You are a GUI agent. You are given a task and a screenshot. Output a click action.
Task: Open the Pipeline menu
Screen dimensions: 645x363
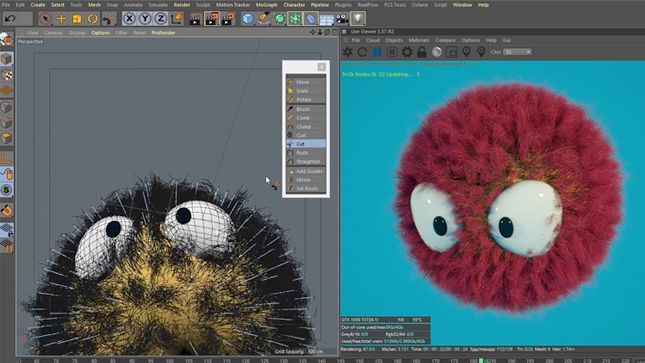pos(320,5)
